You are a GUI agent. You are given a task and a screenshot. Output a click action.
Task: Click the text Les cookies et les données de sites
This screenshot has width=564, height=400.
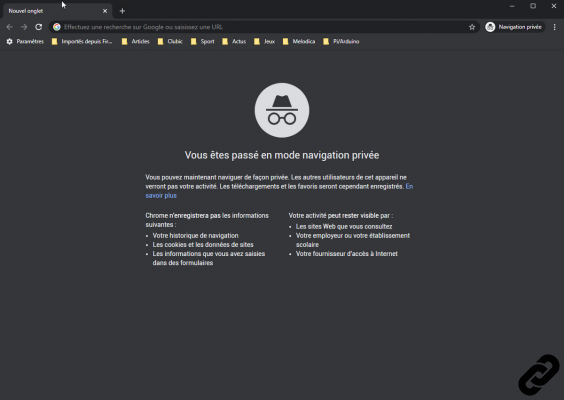coord(203,245)
